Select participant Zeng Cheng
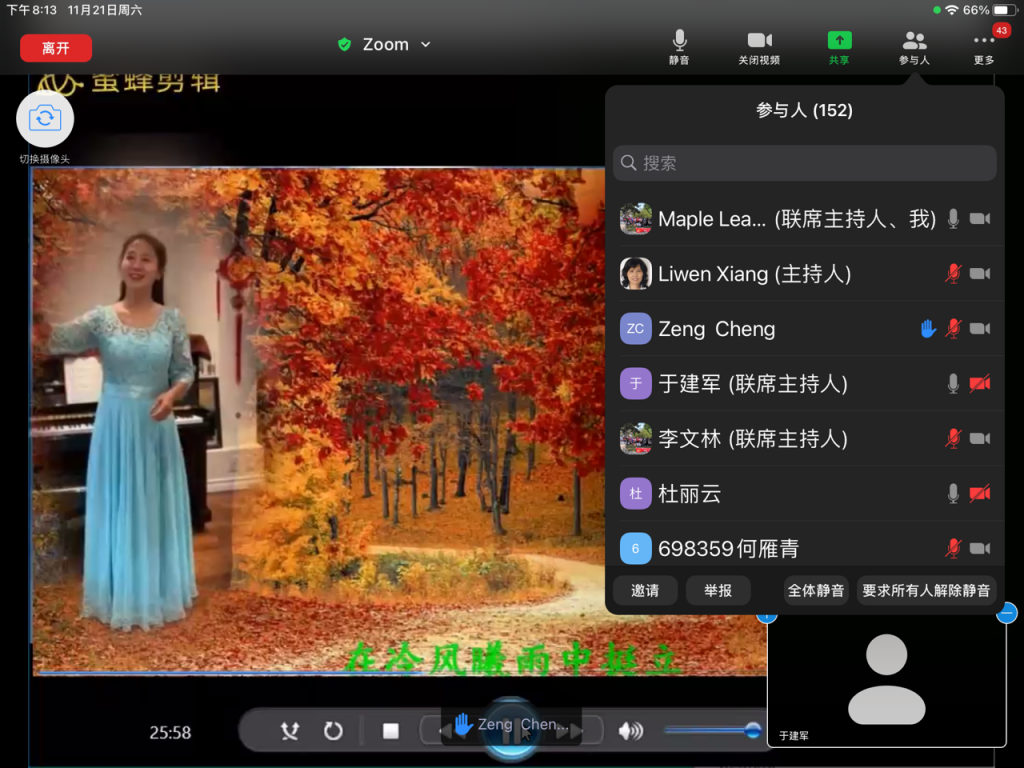The height and width of the screenshot is (768, 1024). (x=805, y=328)
